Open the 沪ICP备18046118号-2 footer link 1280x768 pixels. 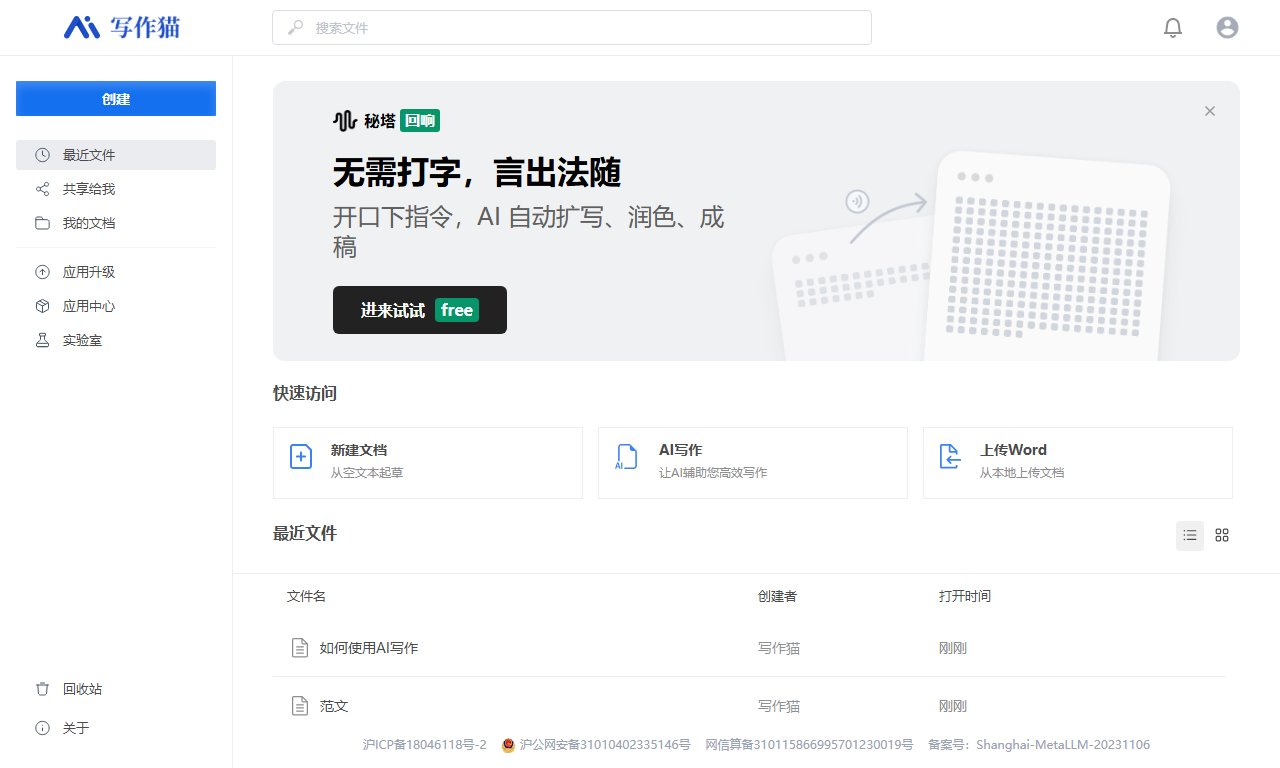click(x=425, y=745)
